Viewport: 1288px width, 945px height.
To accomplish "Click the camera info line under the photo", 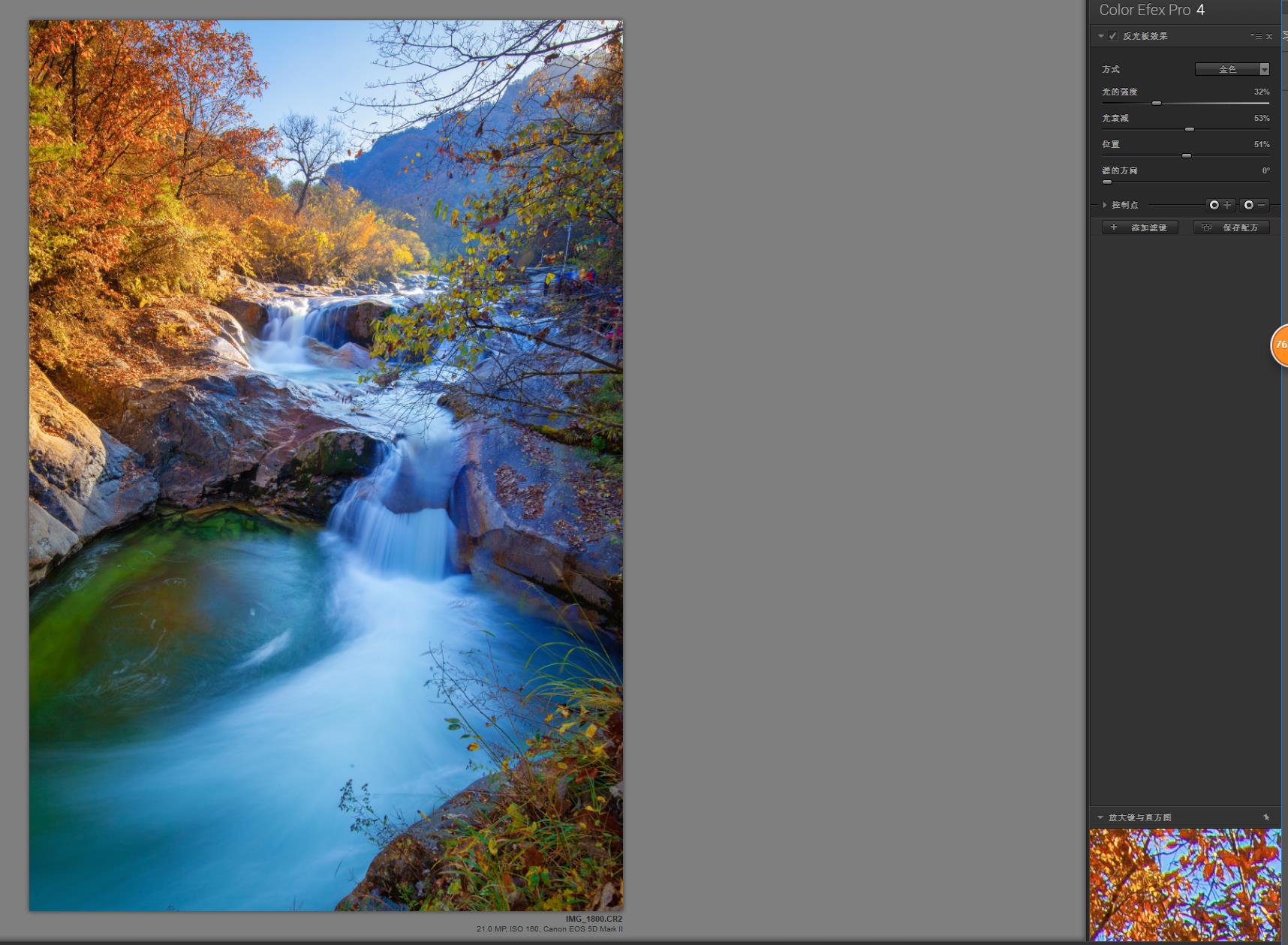I will [x=549, y=929].
